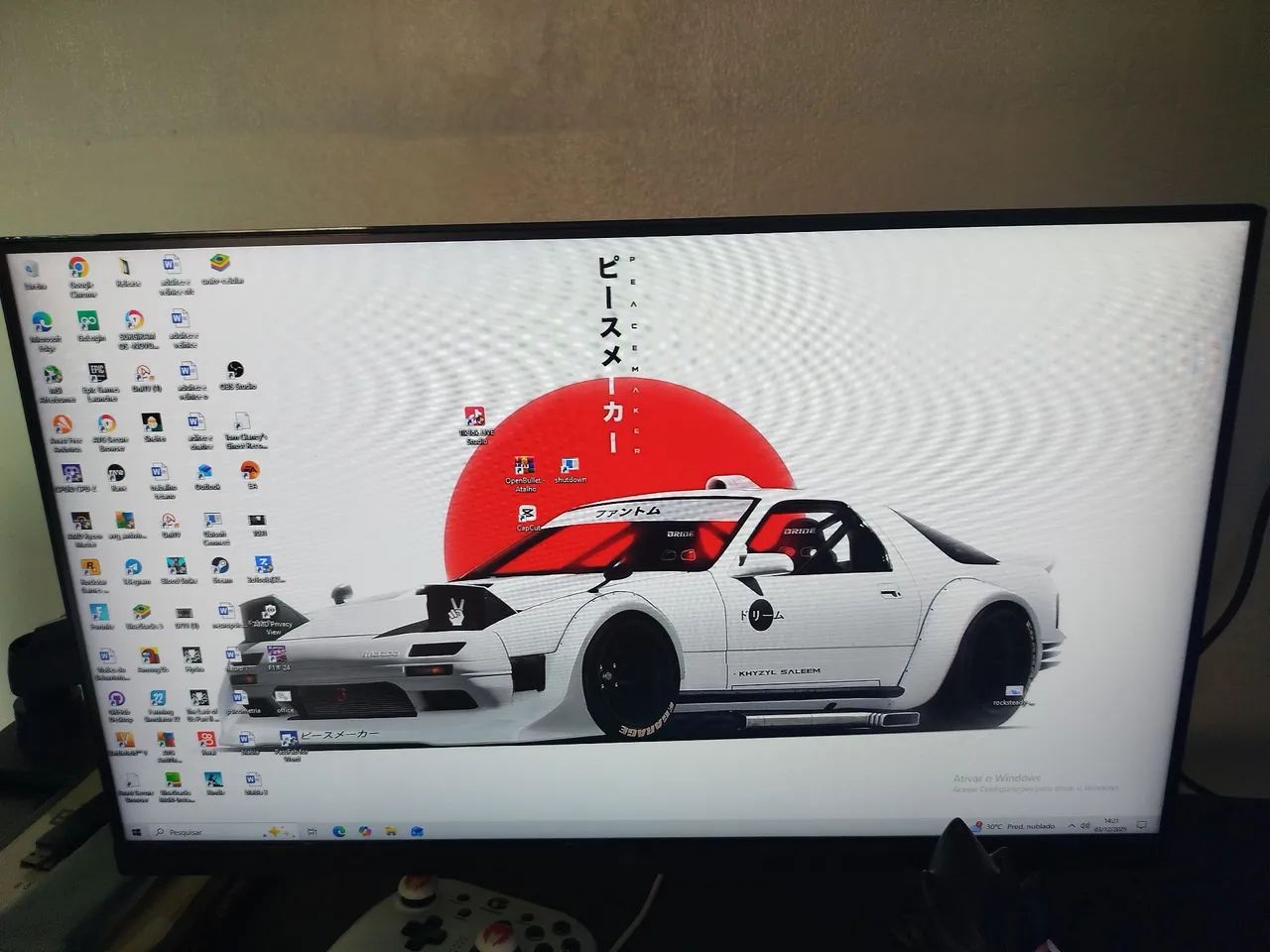This screenshot has height=952, width=1270.
Task: Open the Steam desktop shortcut
Action: 222,565
